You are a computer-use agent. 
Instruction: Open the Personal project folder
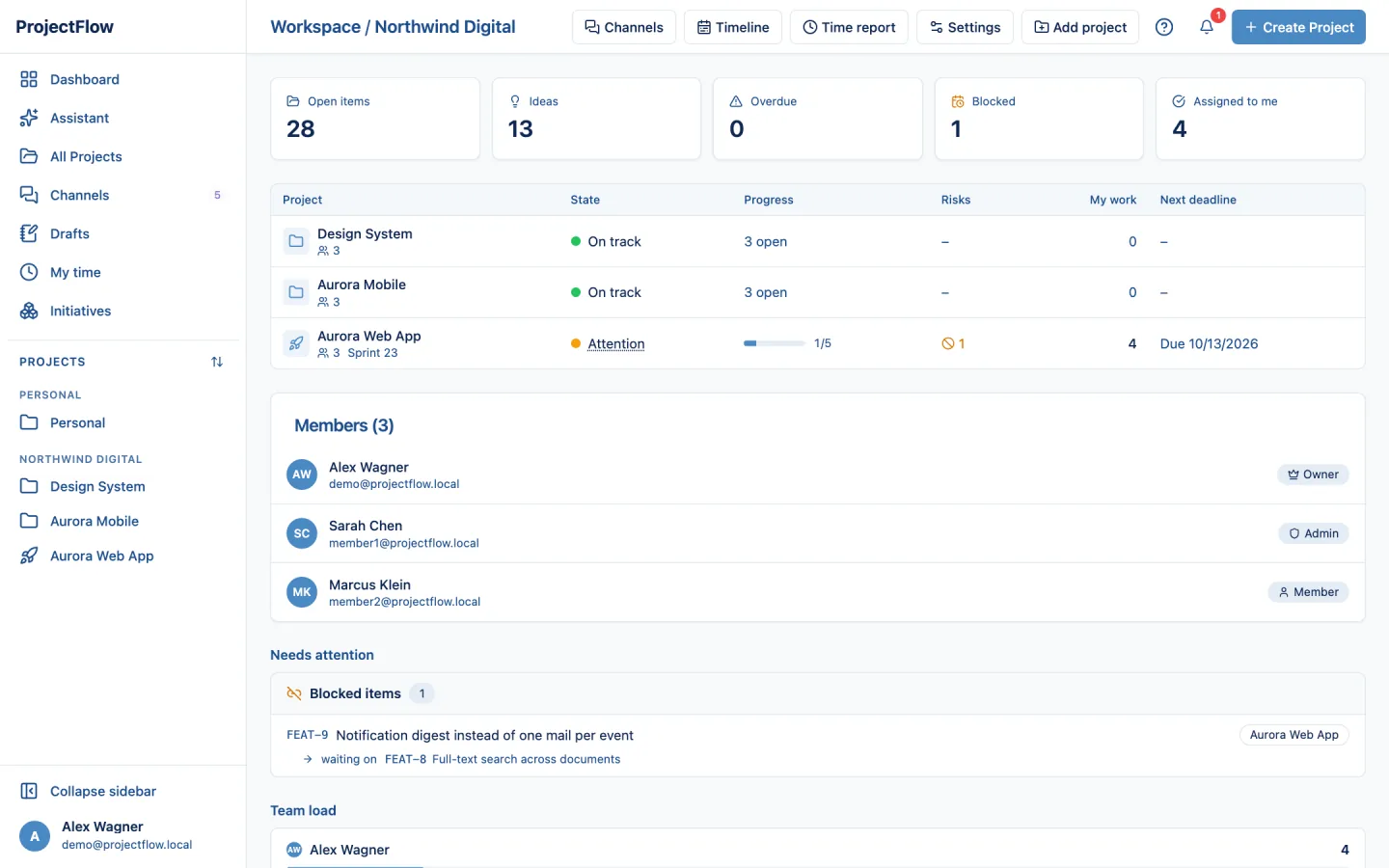tap(123, 422)
